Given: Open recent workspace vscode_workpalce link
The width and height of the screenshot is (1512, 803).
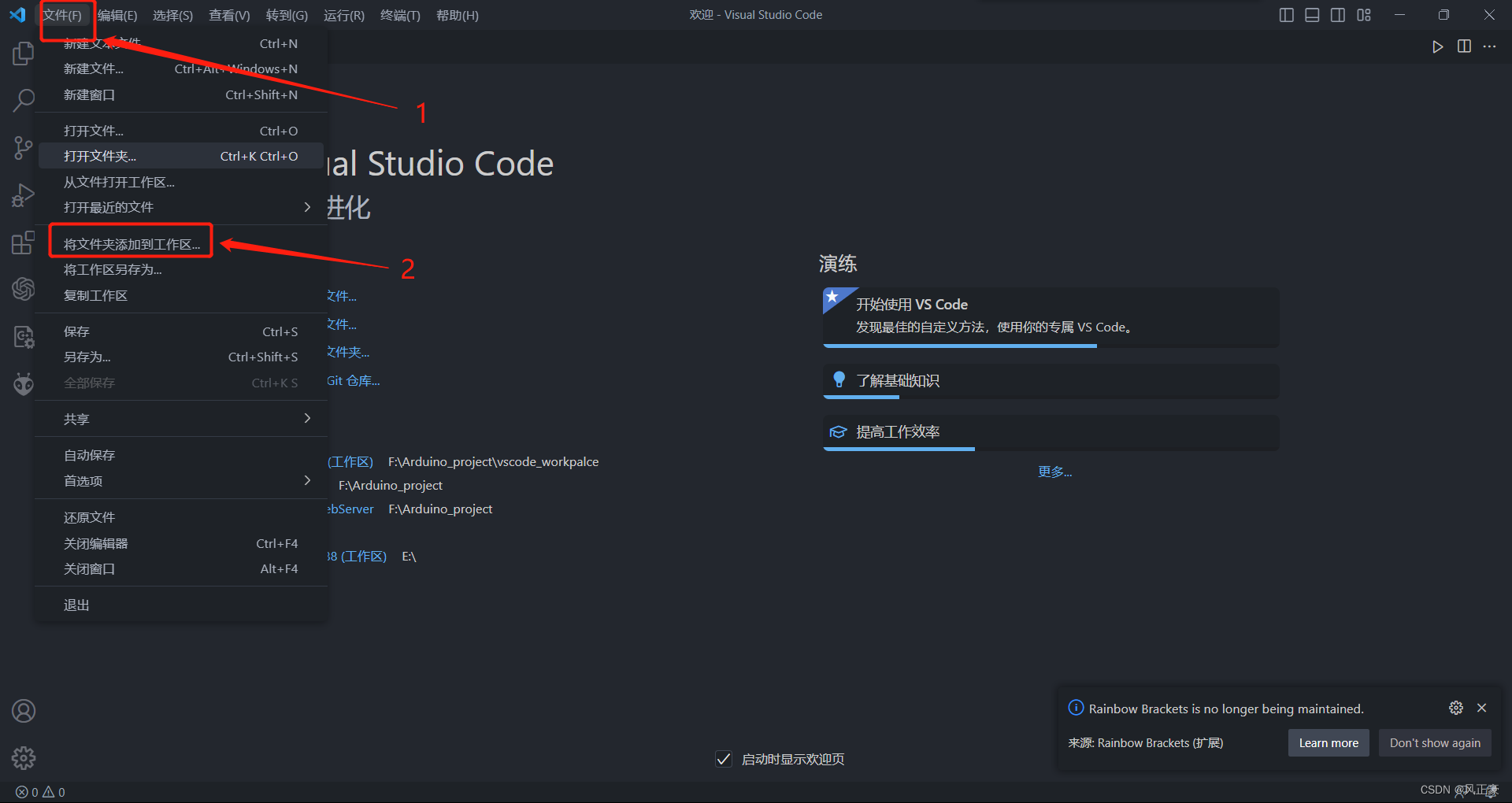Looking at the screenshot, I should point(350,461).
